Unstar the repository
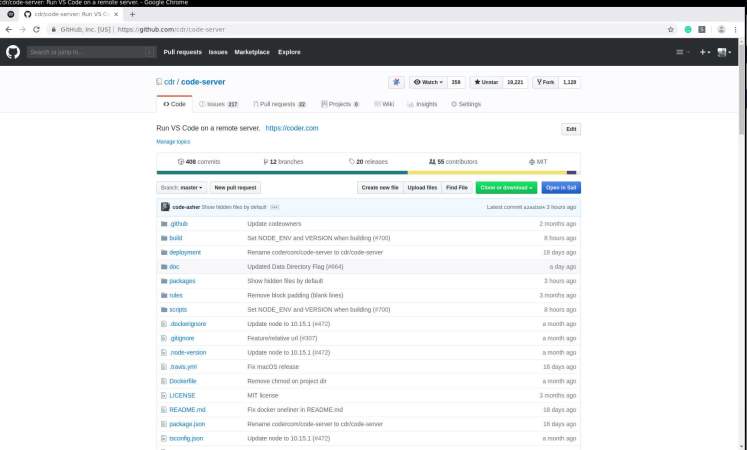 point(486,82)
